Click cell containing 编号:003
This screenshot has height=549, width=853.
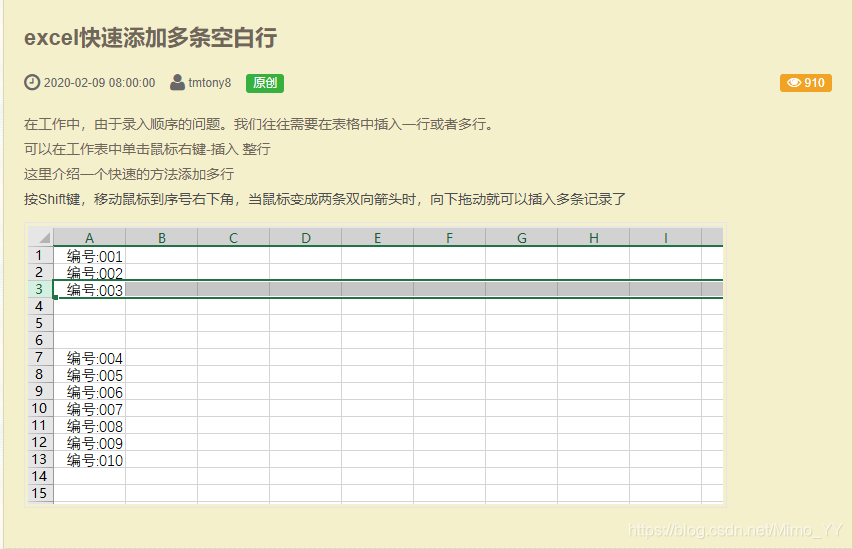pos(90,289)
